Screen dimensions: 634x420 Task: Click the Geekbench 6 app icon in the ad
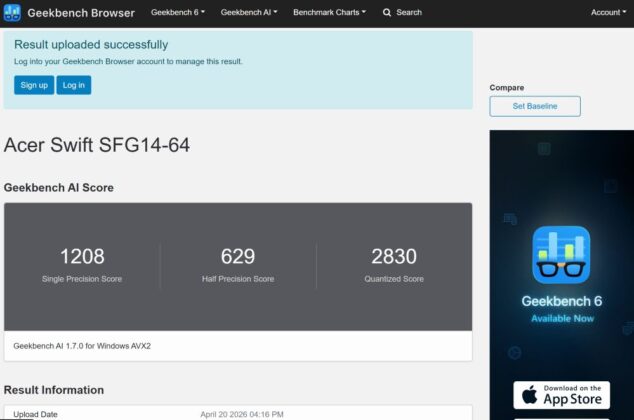tap(561, 255)
